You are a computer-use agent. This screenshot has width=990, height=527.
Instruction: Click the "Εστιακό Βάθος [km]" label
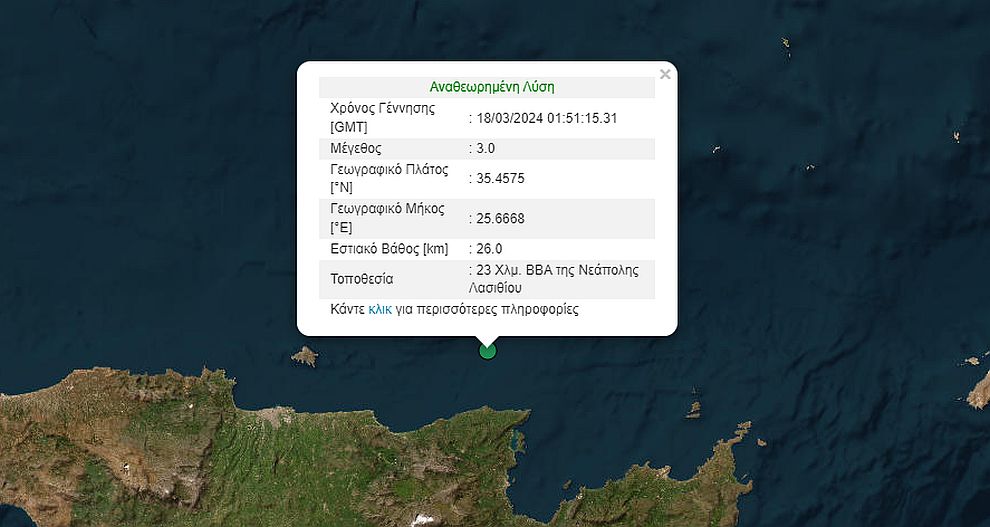coord(389,249)
